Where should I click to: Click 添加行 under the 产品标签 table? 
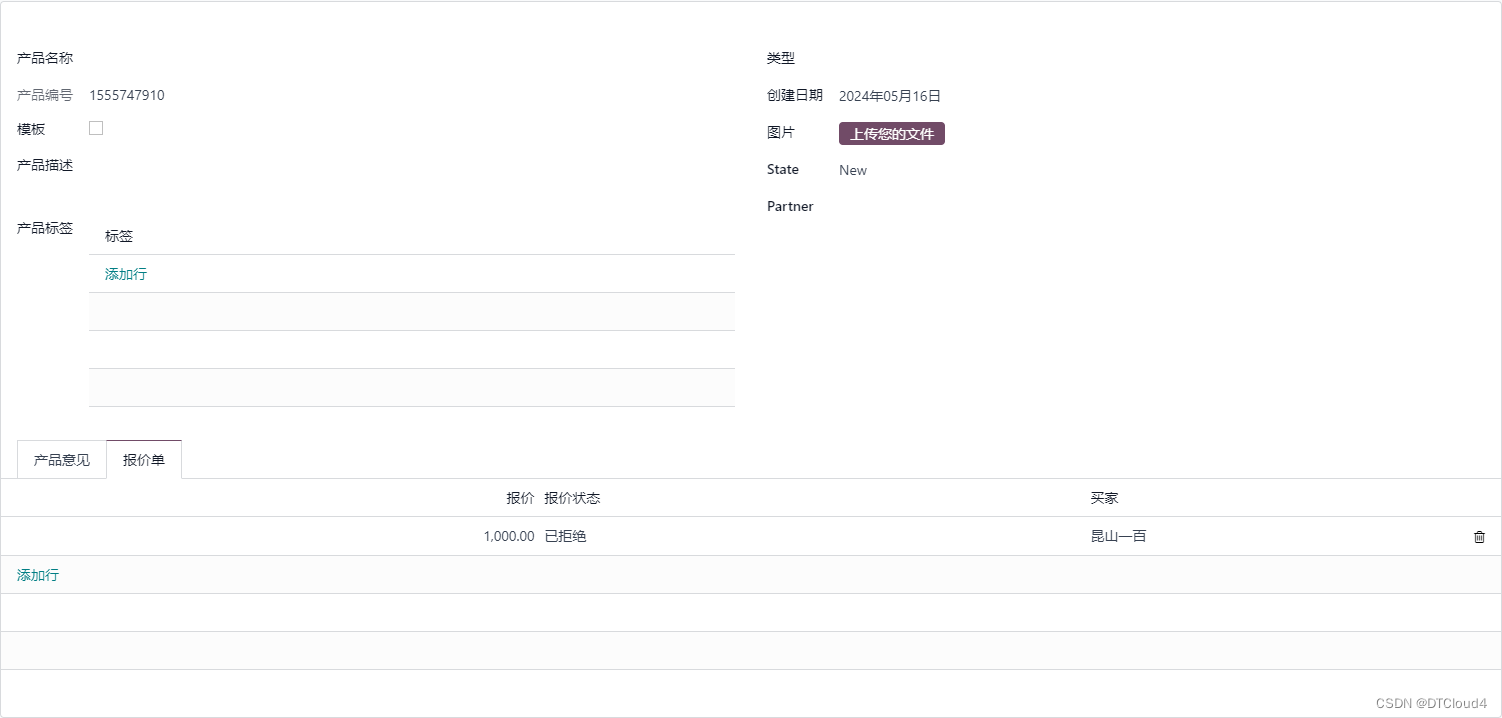[124, 273]
